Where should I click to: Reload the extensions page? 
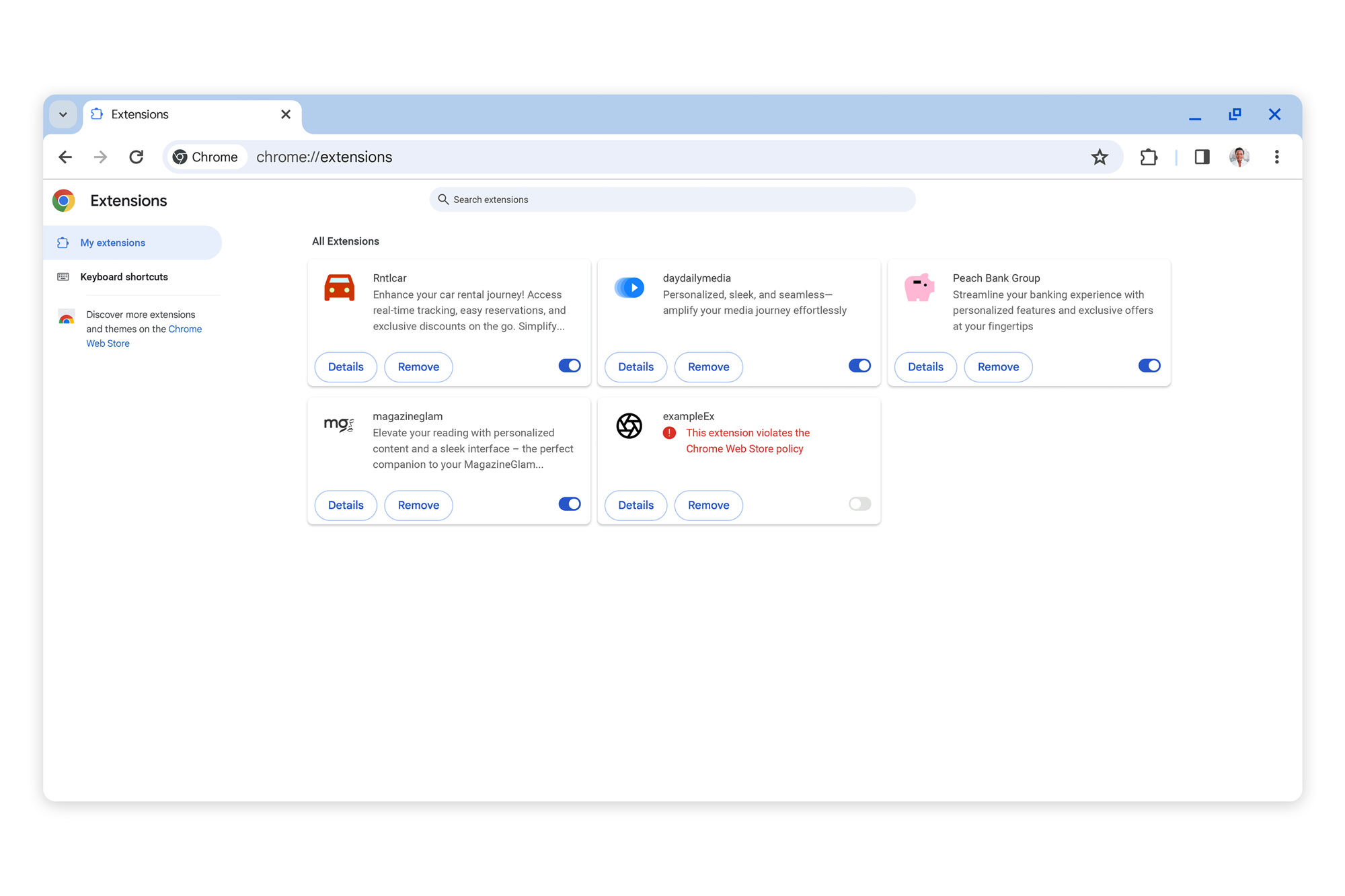click(137, 157)
